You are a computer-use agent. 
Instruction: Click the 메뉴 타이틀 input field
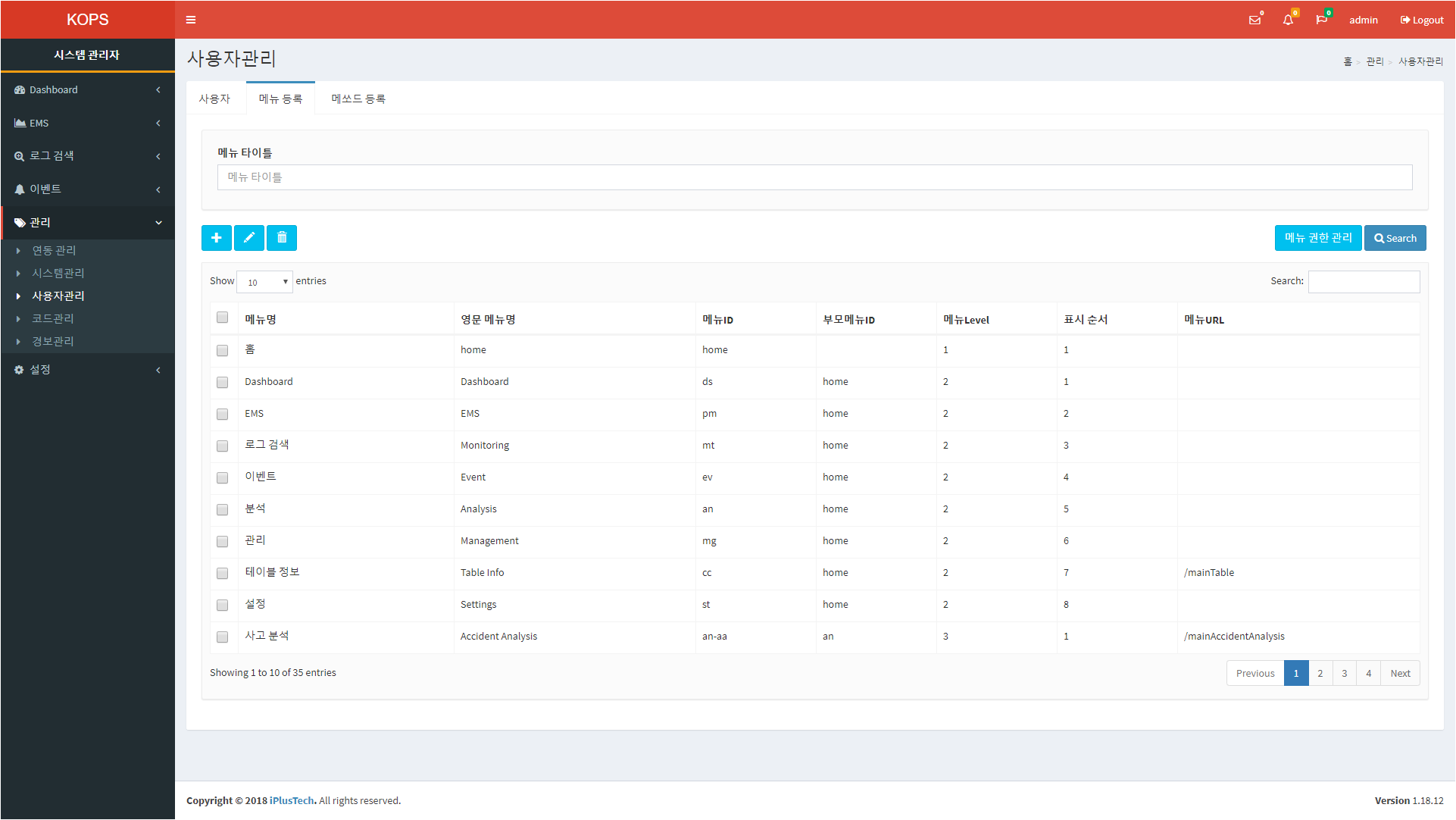[x=814, y=177]
